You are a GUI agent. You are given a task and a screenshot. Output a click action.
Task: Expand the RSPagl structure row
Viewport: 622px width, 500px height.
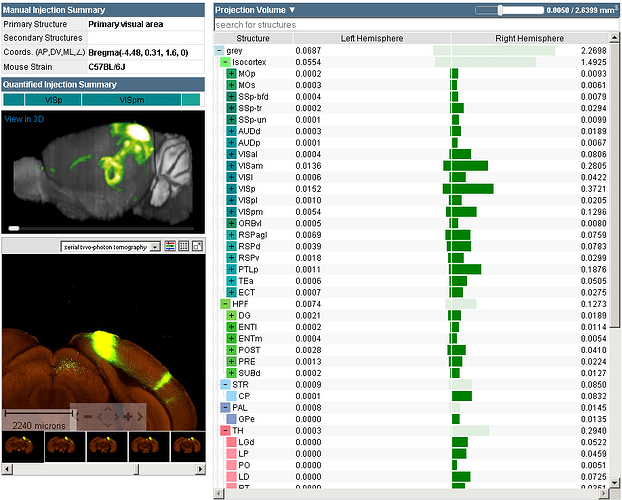point(231,235)
